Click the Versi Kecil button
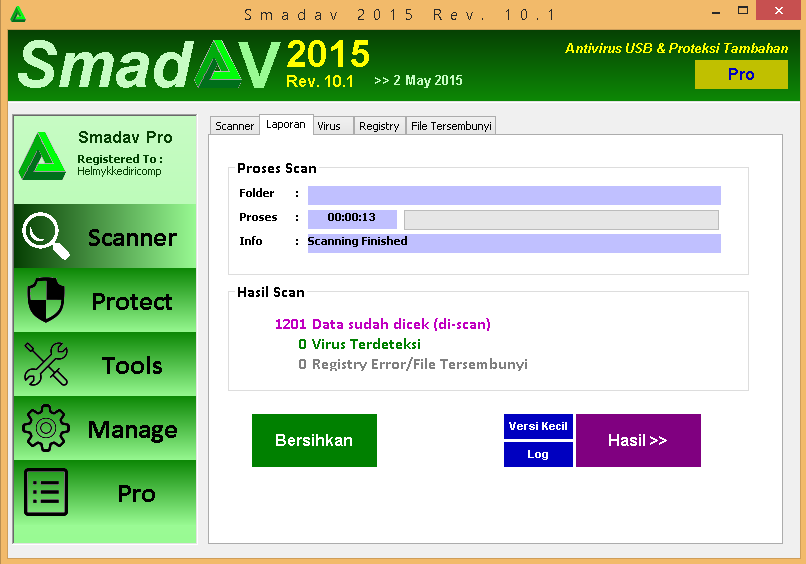The width and height of the screenshot is (806, 564). pyautogui.click(x=538, y=426)
